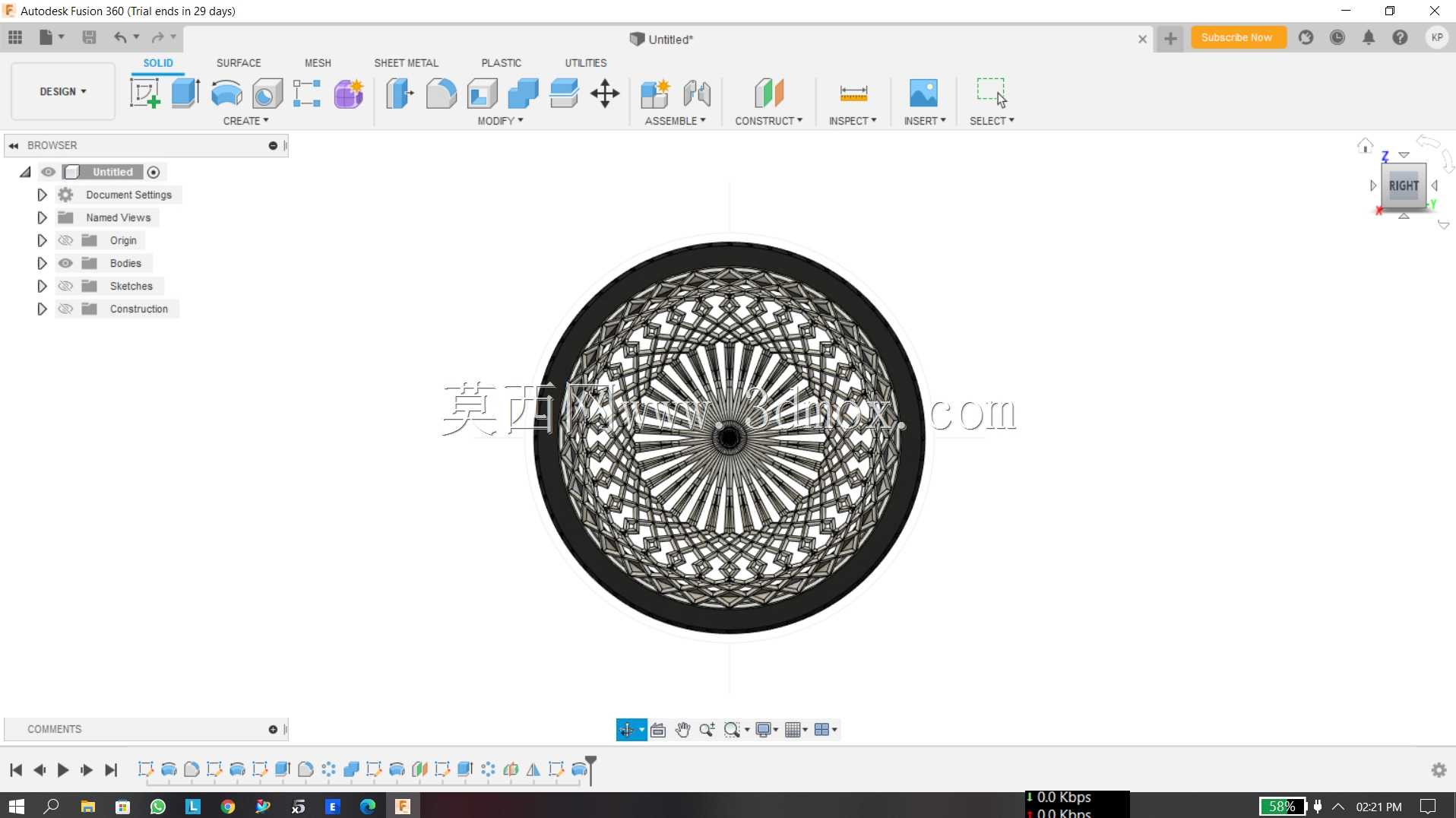1456x818 pixels.
Task: Open the notifications bell
Action: 1369,37
